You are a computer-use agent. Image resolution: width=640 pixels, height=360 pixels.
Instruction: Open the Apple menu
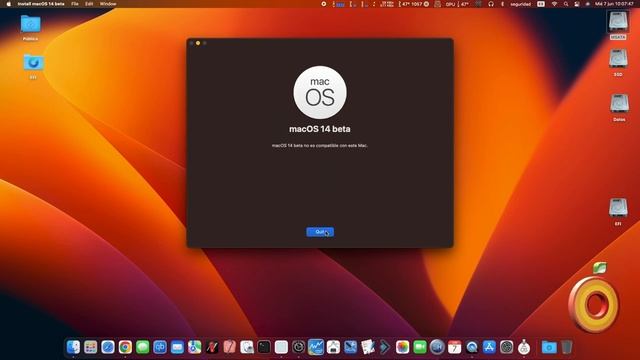(8, 4)
